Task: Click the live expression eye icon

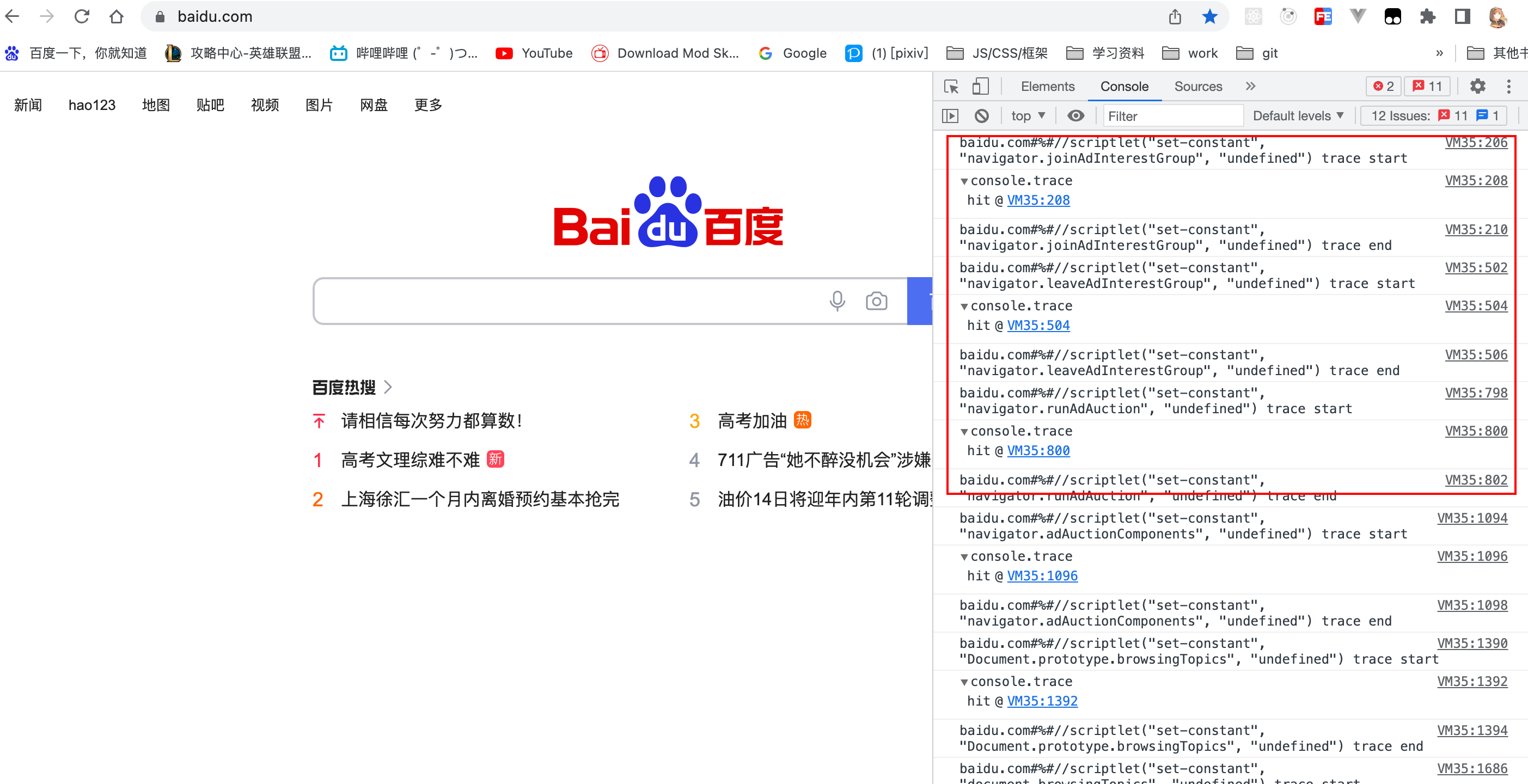Action: coord(1075,116)
